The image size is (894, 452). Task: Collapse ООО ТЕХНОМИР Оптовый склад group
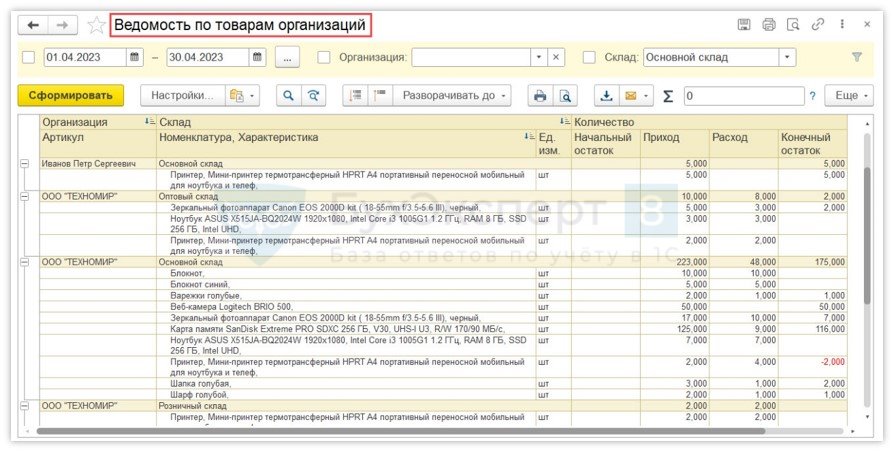coord(25,196)
